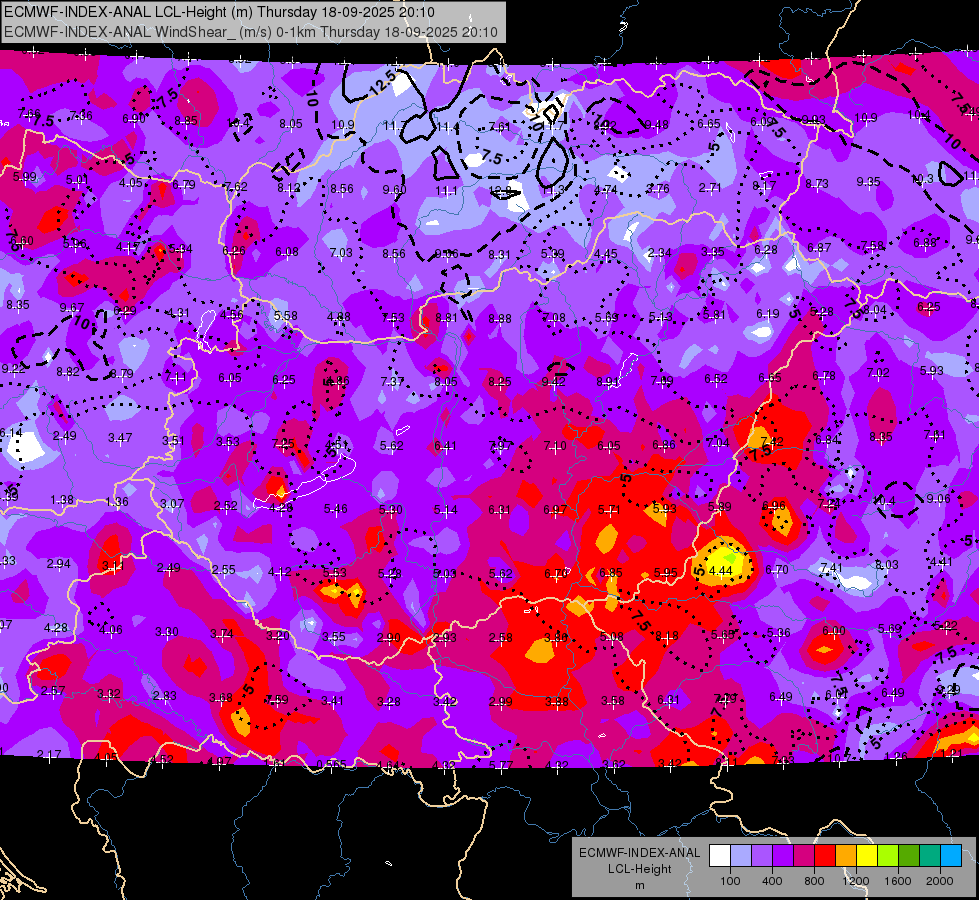Select the orange legend swatch
The width and height of the screenshot is (979, 900).
[x=846, y=856]
